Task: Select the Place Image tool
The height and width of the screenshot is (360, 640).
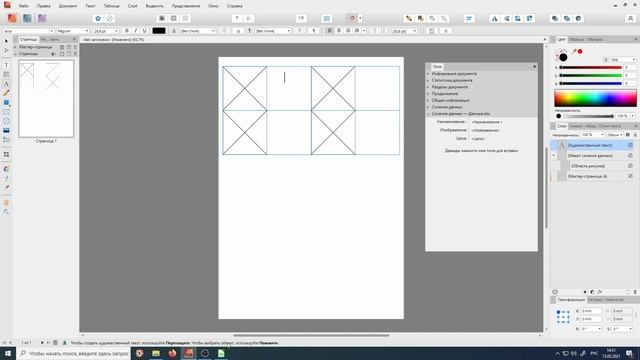Action: pyautogui.click(x=6, y=131)
